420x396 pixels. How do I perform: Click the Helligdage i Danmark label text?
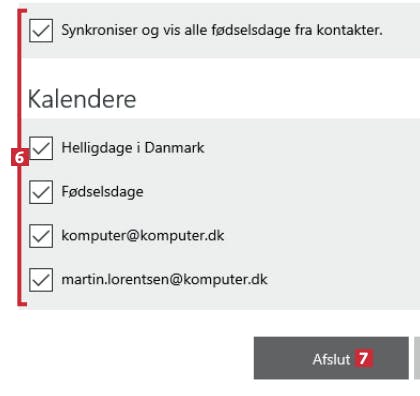coord(133,148)
